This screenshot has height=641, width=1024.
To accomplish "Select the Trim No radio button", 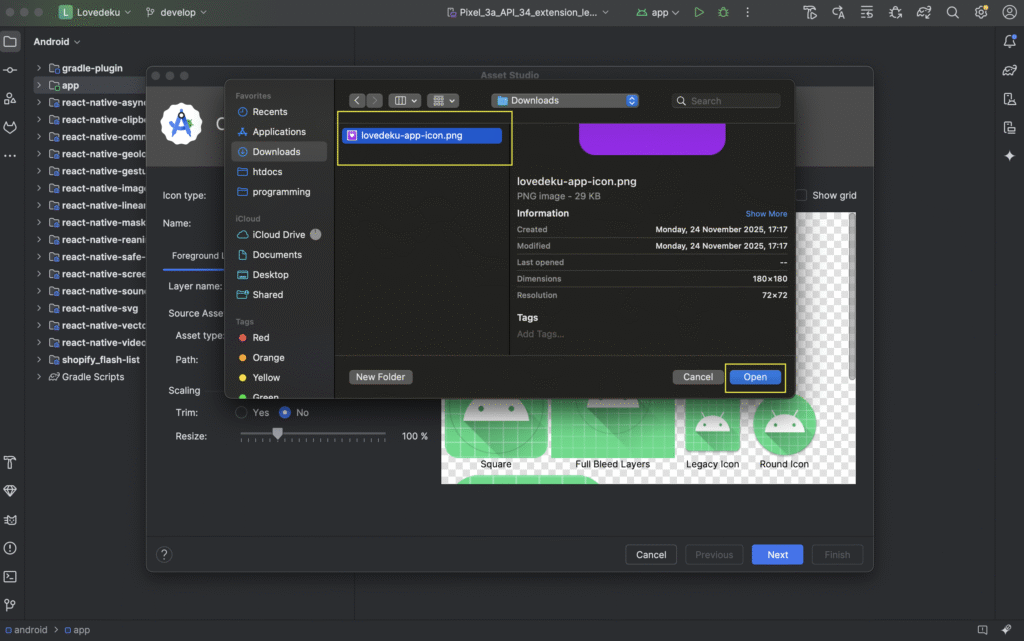I will tap(285, 412).
